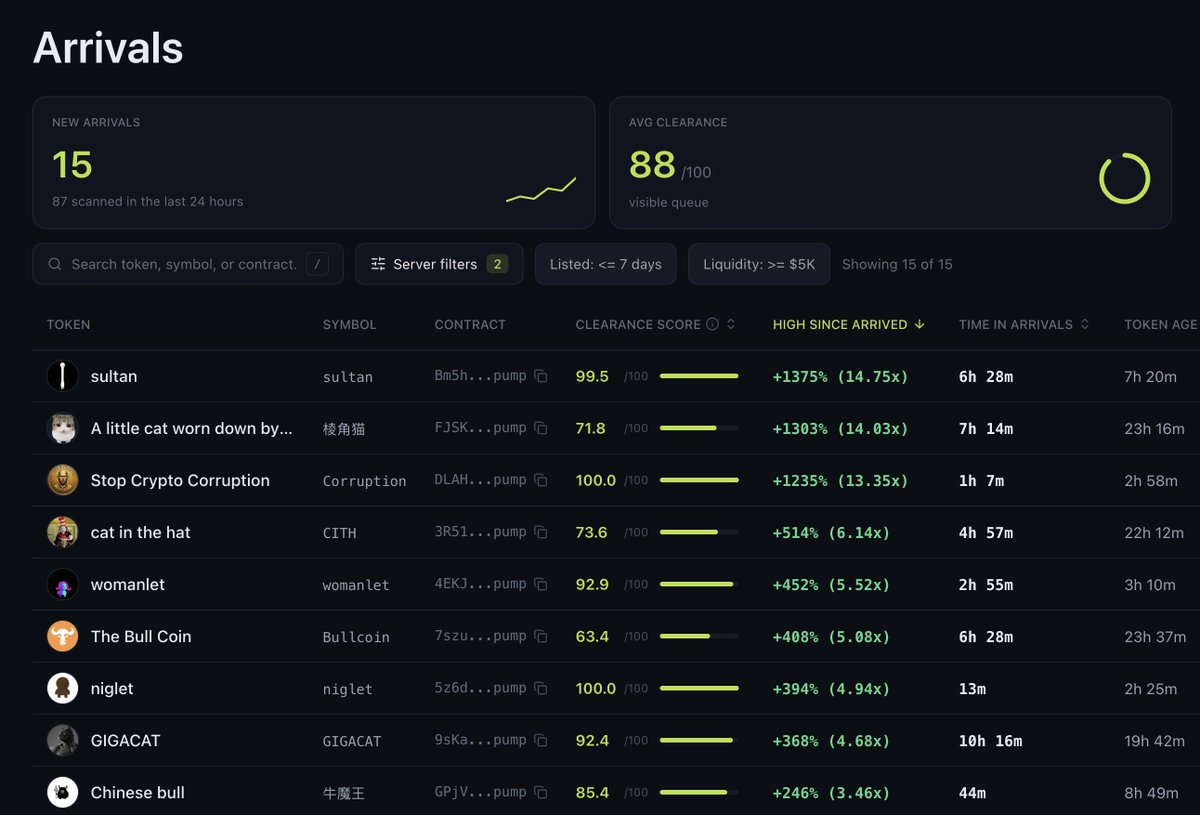Click the Chinese bull token avatar
The height and width of the screenshot is (815, 1200).
[62, 792]
